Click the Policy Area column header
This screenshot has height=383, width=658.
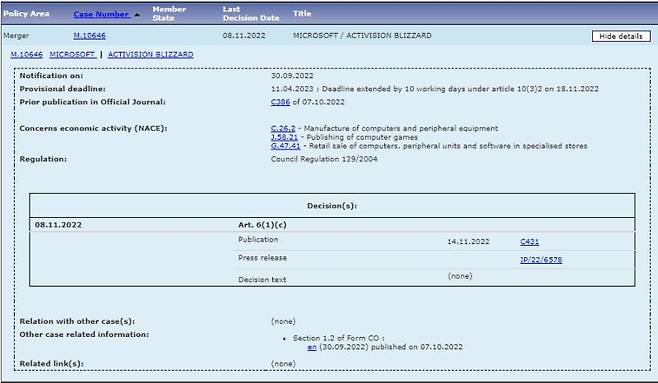[26, 13]
